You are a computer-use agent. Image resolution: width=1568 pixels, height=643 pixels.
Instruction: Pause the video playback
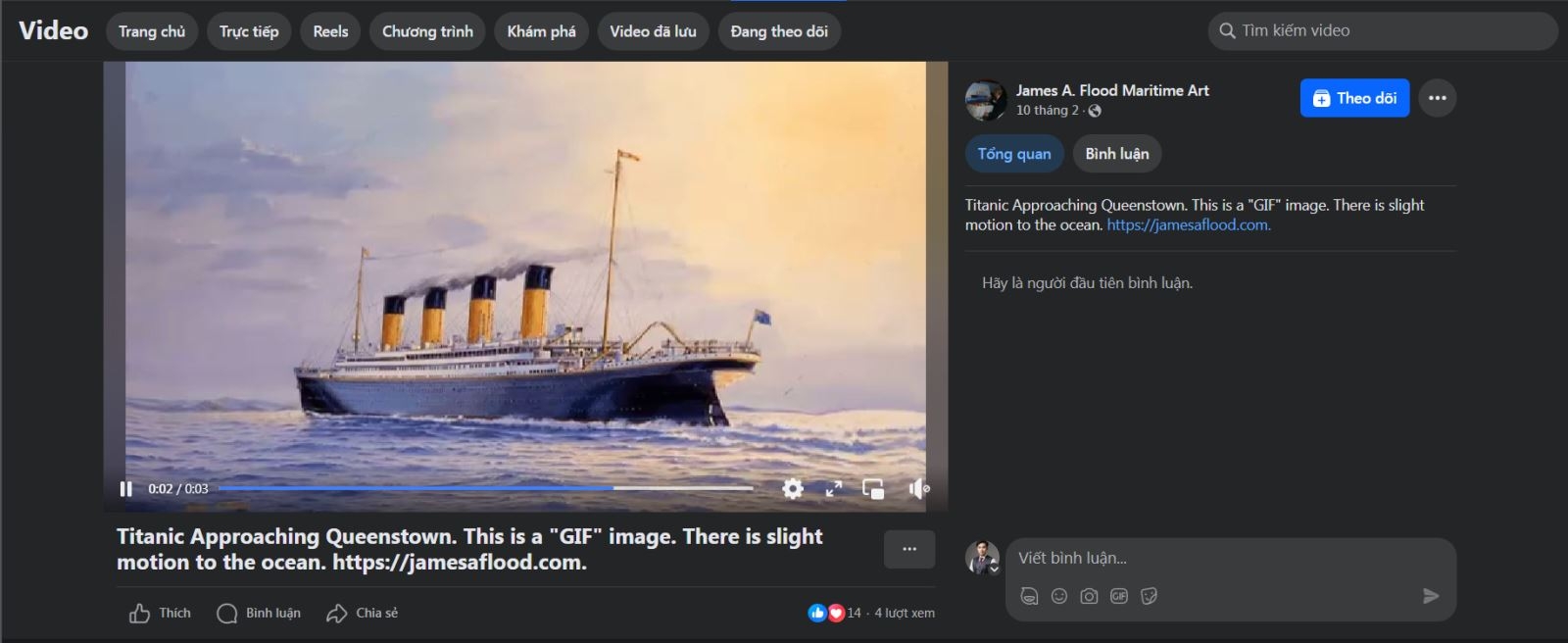pyautogui.click(x=125, y=488)
